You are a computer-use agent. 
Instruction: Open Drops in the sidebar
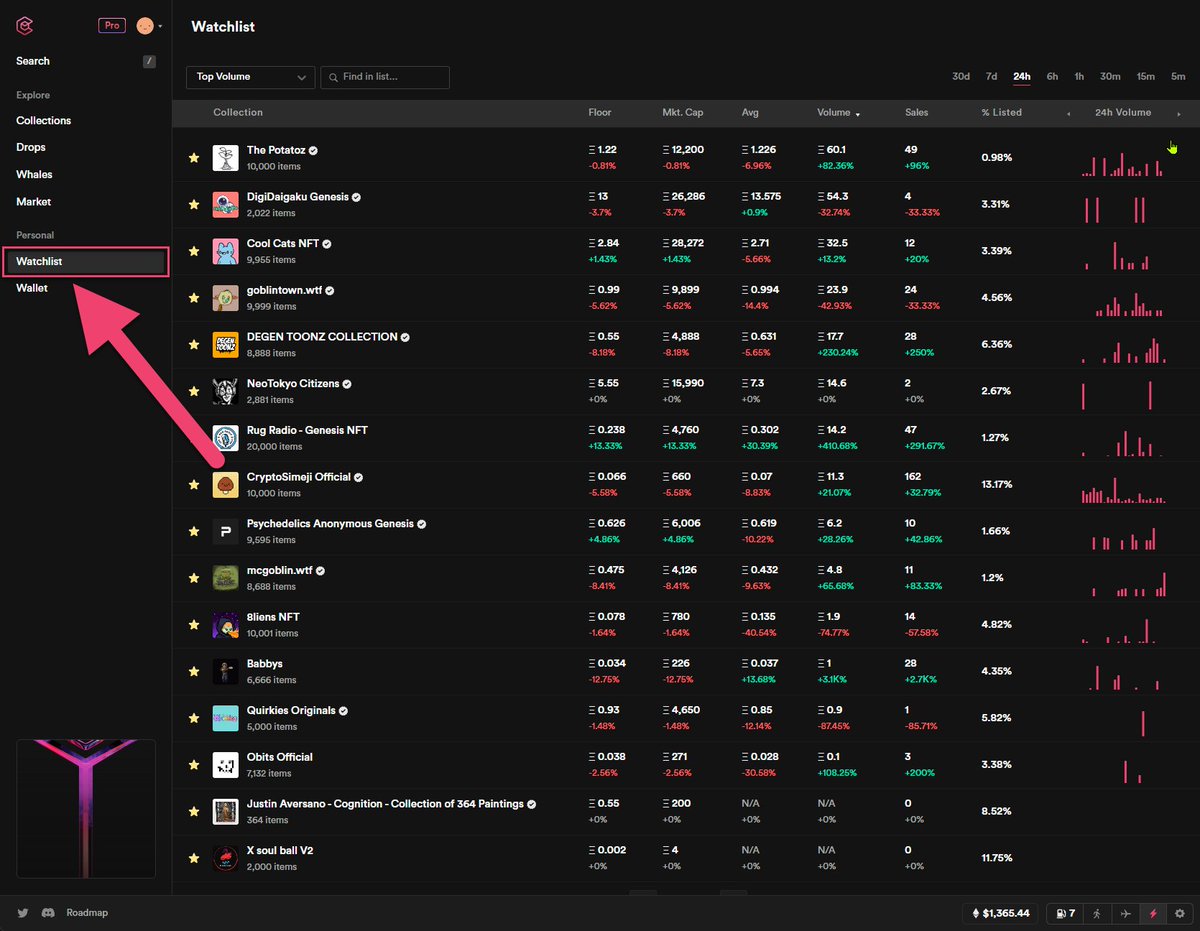tap(31, 147)
